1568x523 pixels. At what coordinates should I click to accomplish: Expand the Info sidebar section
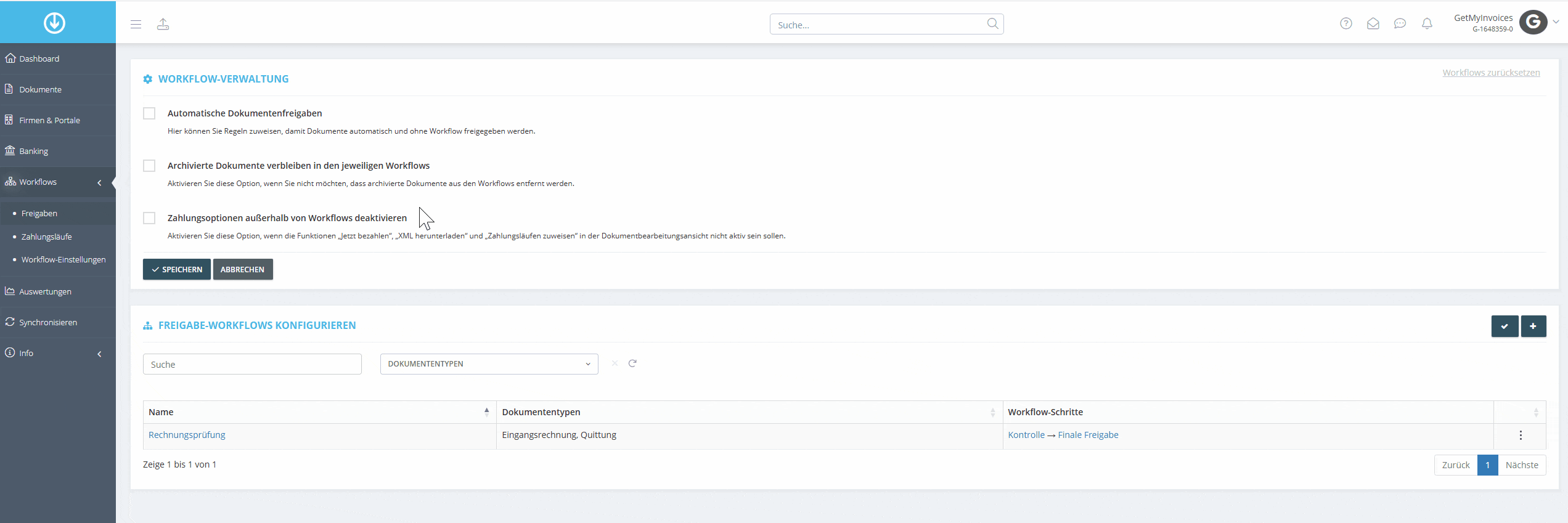pyautogui.click(x=99, y=354)
